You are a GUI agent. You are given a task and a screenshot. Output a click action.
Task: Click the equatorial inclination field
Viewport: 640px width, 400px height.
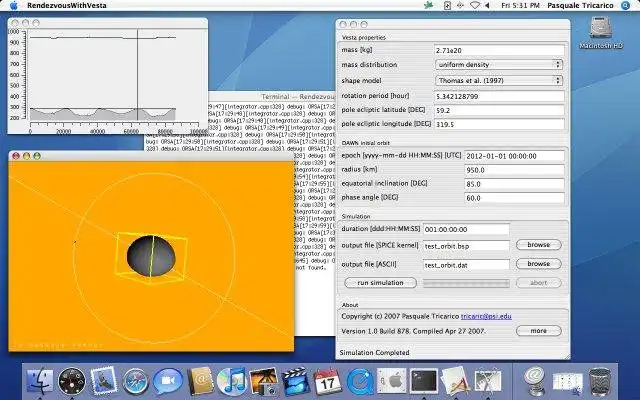pos(515,184)
